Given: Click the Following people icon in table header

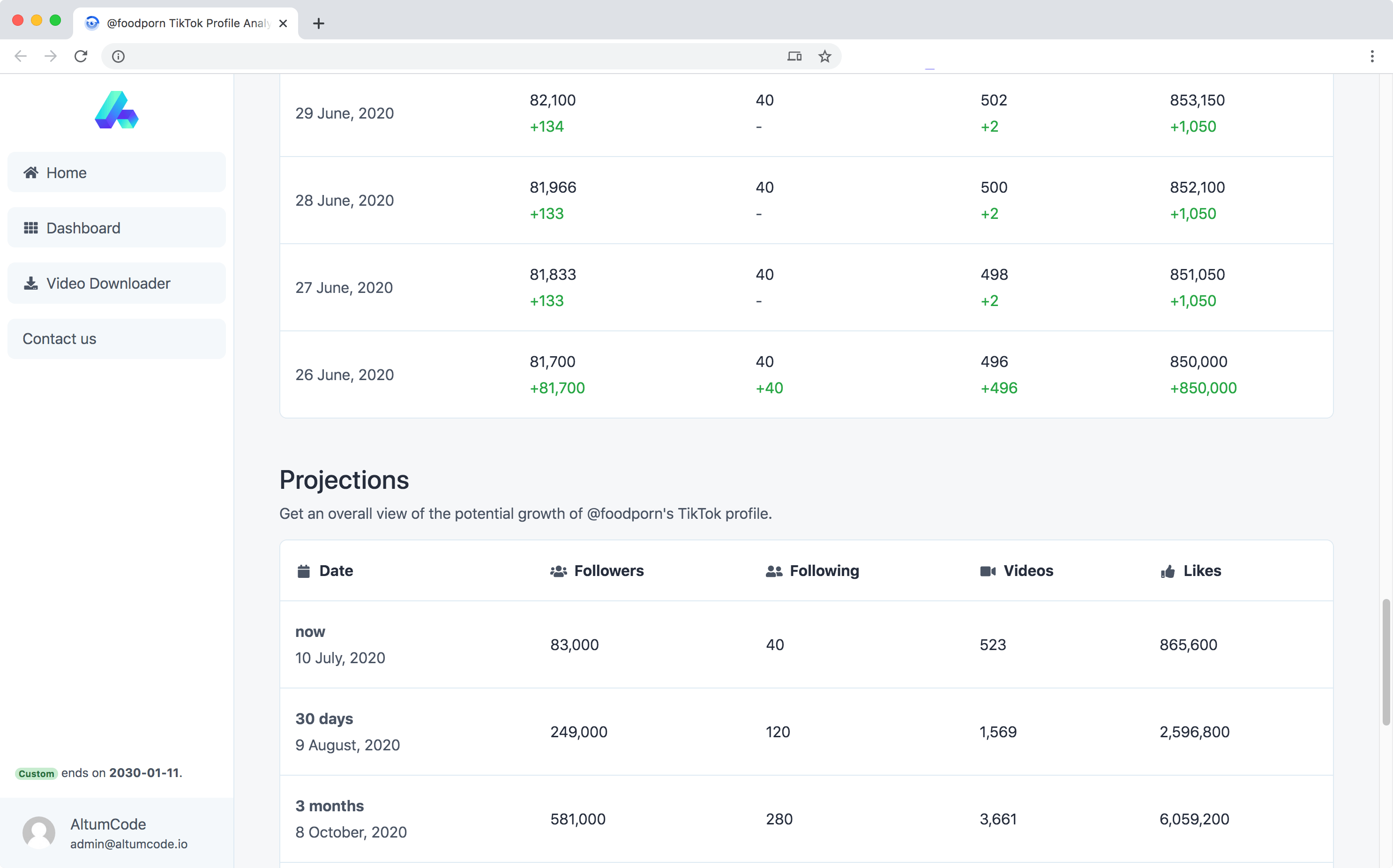Looking at the screenshot, I should [x=774, y=571].
